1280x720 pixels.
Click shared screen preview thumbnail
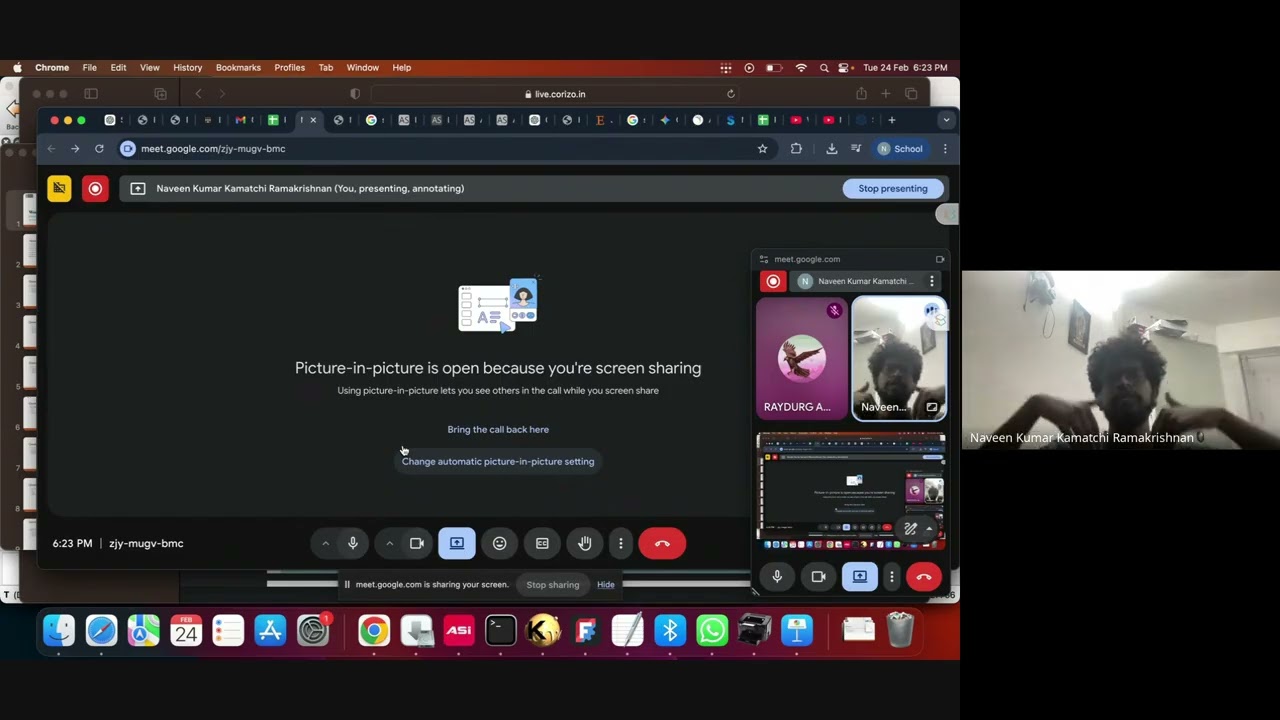(x=851, y=491)
